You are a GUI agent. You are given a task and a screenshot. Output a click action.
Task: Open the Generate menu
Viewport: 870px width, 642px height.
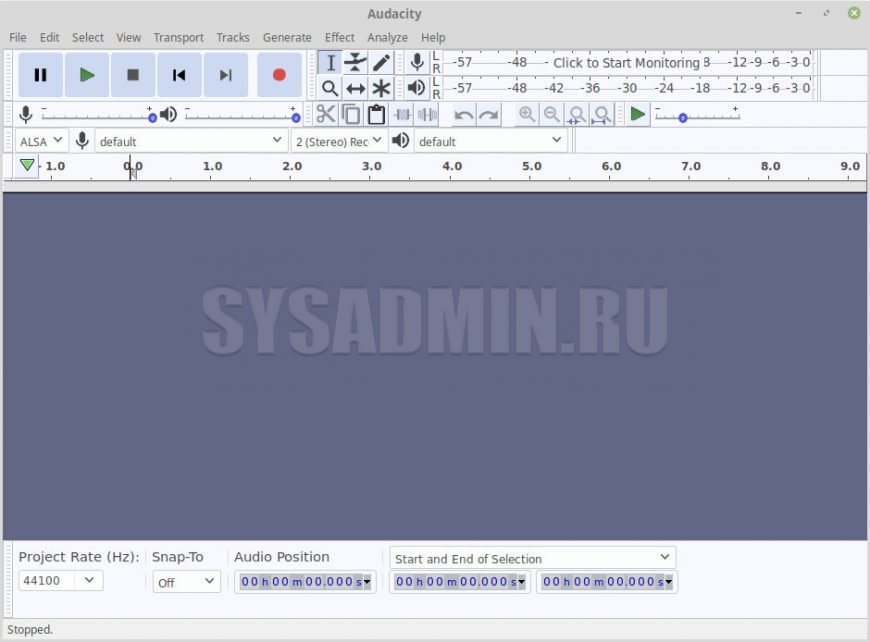pos(287,37)
